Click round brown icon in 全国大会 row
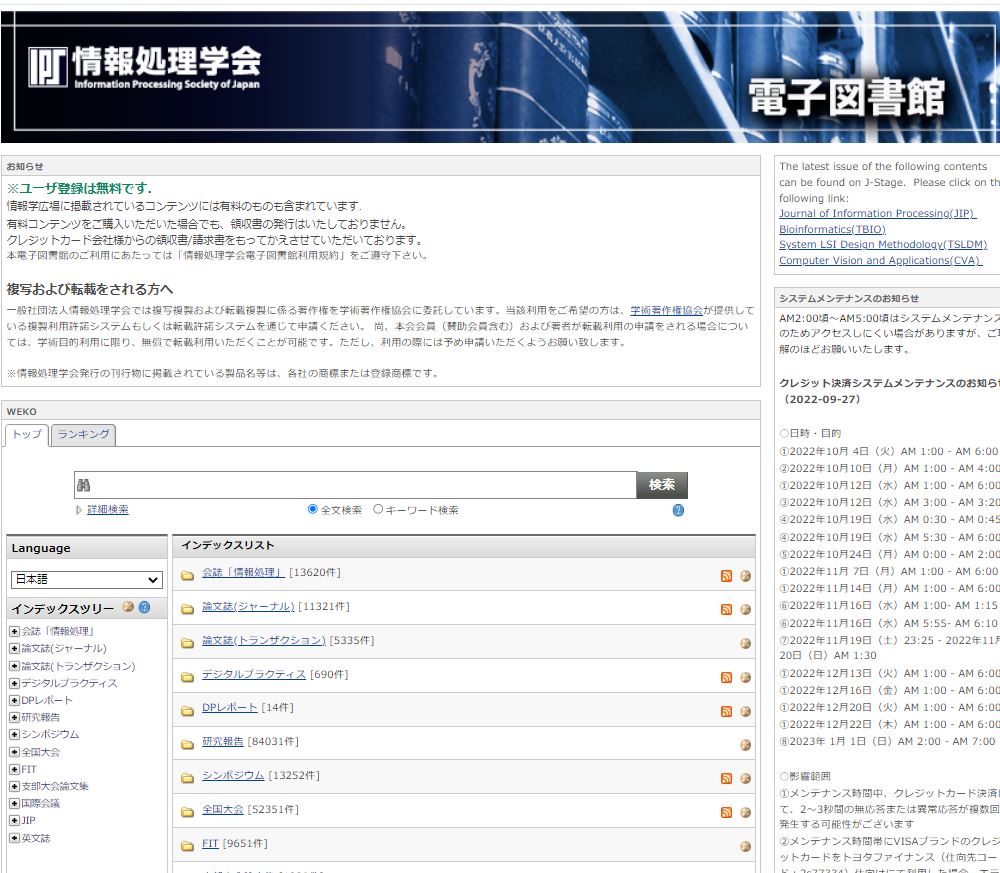The width and height of the screenshot is (1000, 873). (x=745, y=812)
